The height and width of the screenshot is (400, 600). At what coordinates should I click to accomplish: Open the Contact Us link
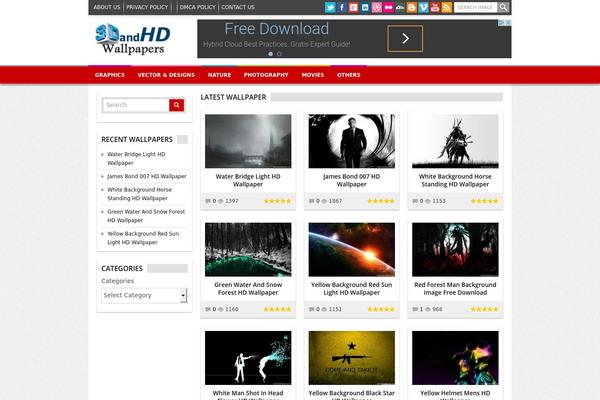[238, 7]
